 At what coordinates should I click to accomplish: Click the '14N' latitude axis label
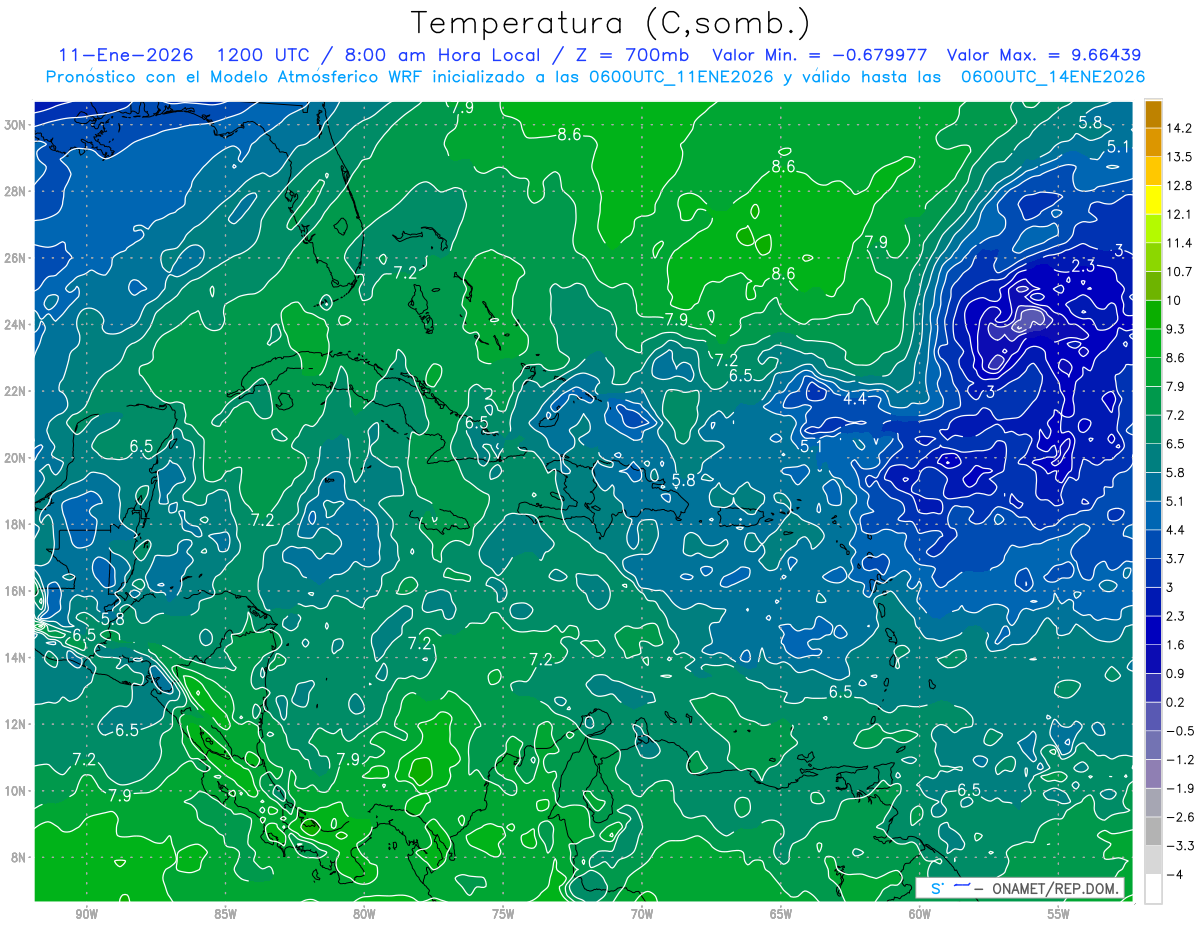tap(15, 658)
